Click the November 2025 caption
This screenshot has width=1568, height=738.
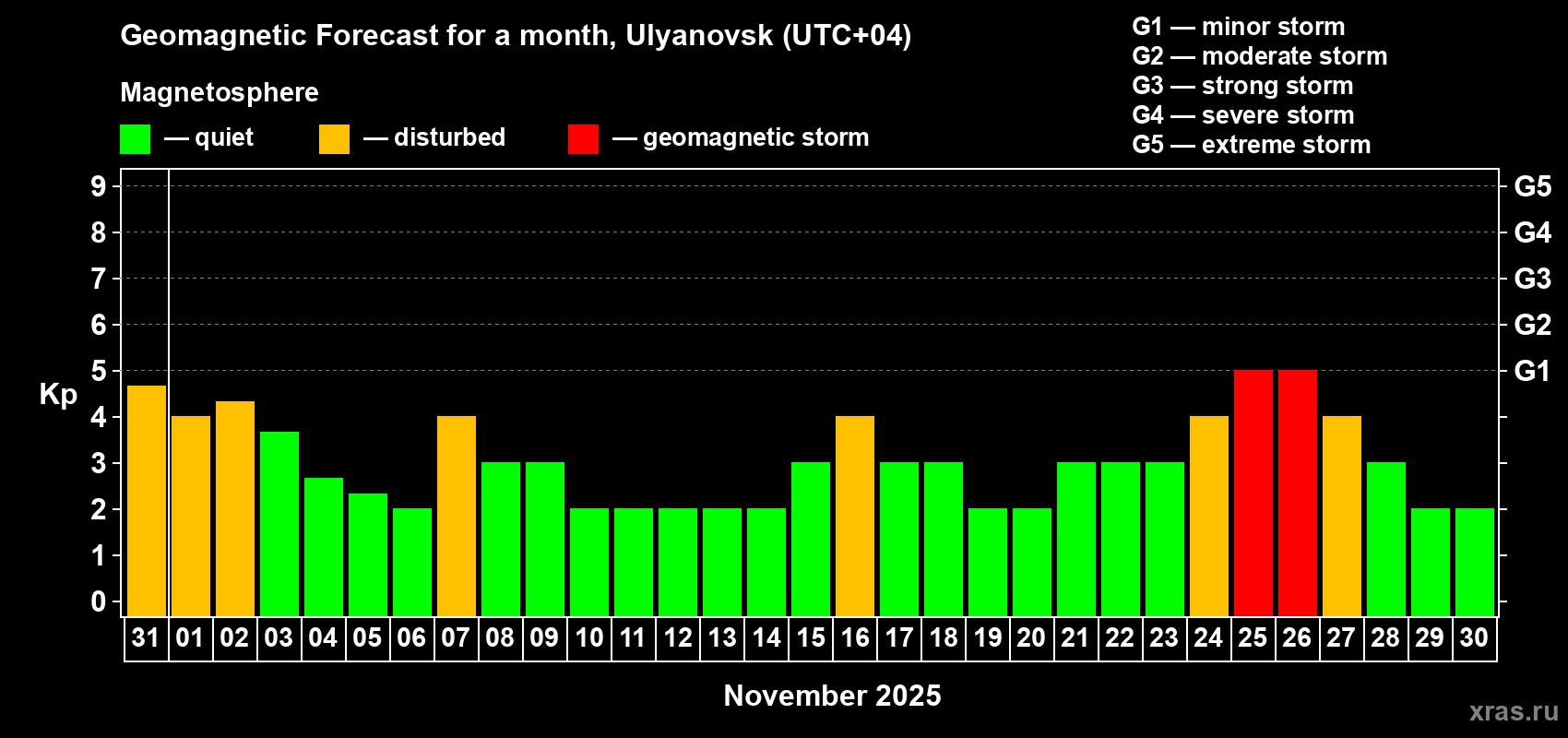pos(832,696)
